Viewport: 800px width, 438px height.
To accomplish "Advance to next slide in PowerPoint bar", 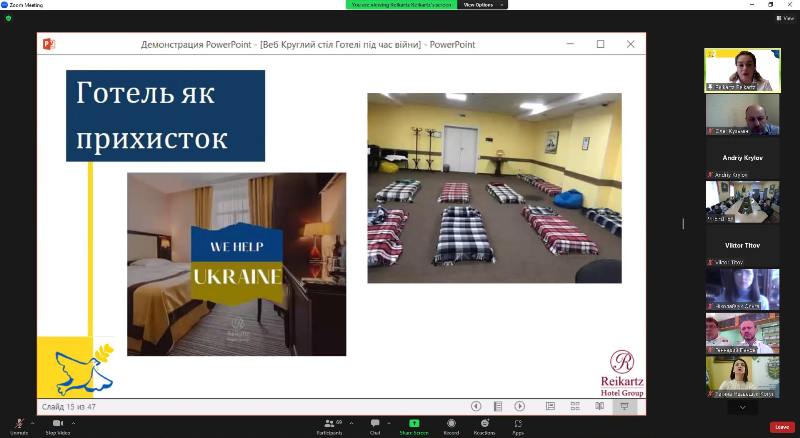I will click(x=519, y=406).
